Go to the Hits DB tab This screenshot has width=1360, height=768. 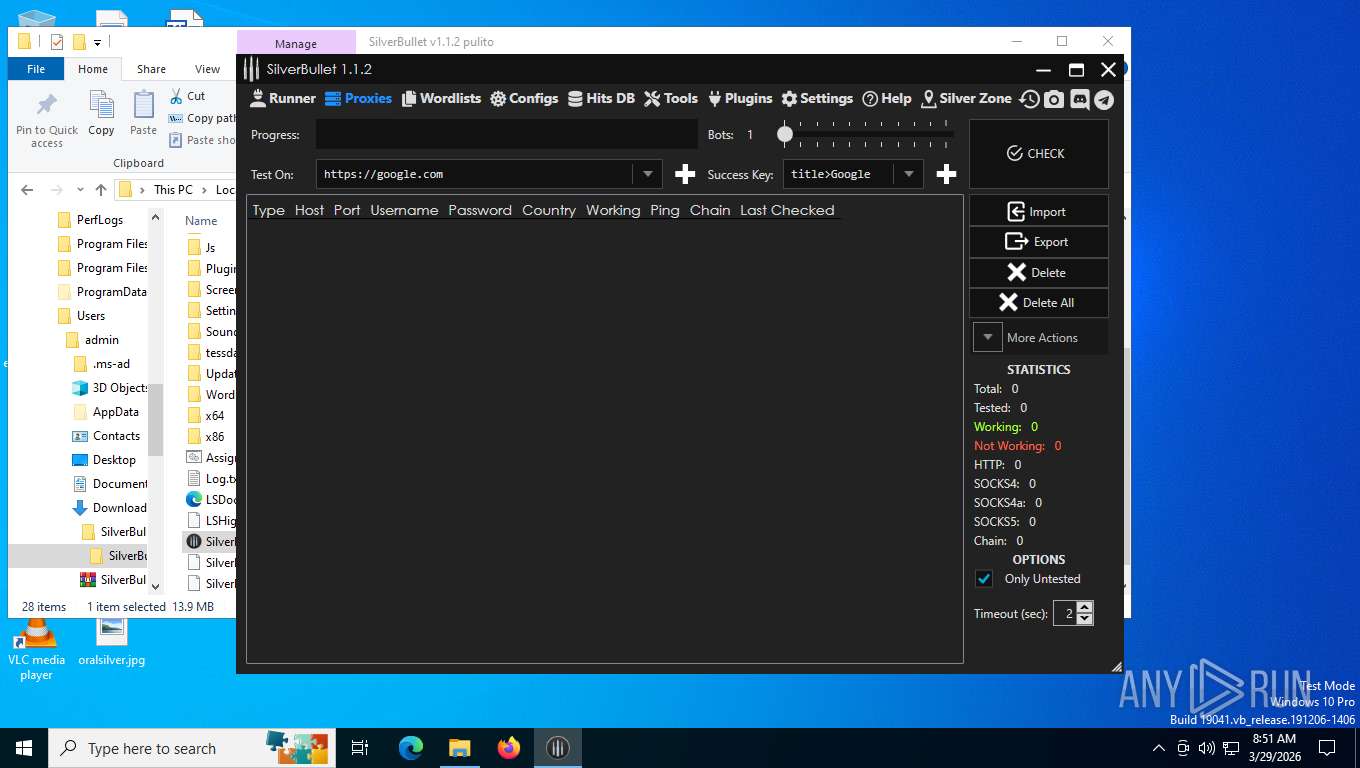601,98
